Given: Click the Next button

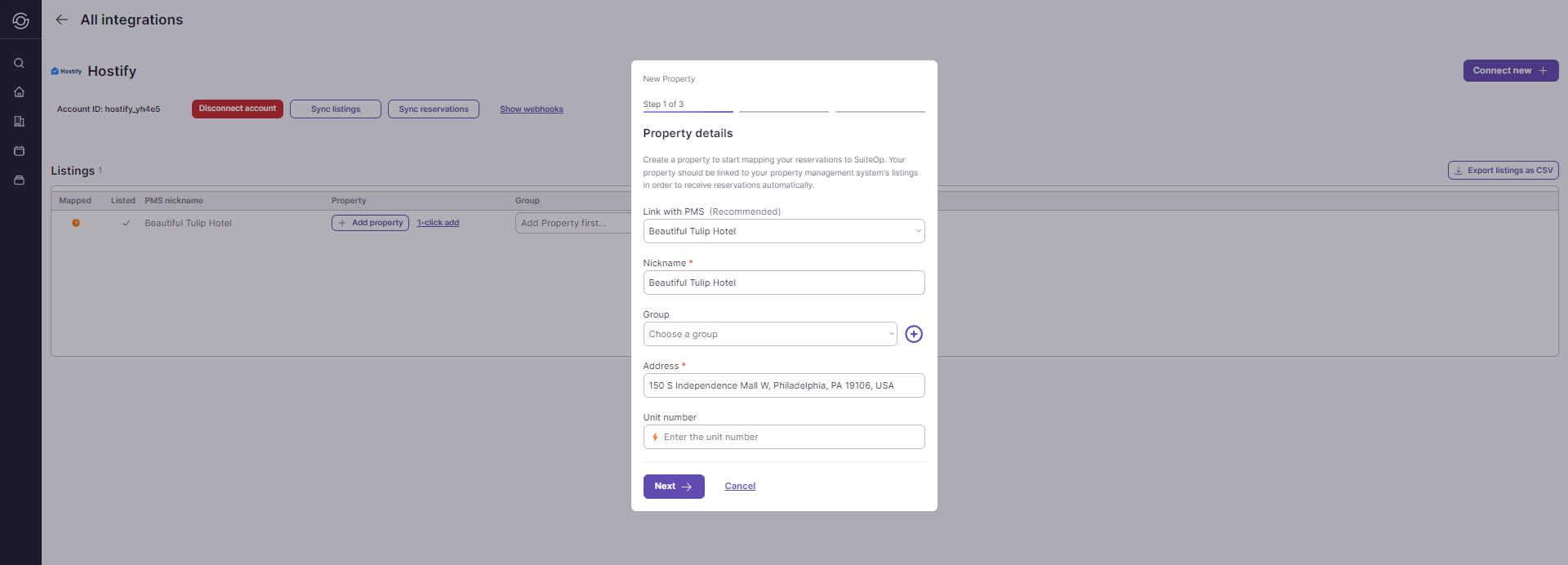Looking at the screenshot, I should (673, 487).
